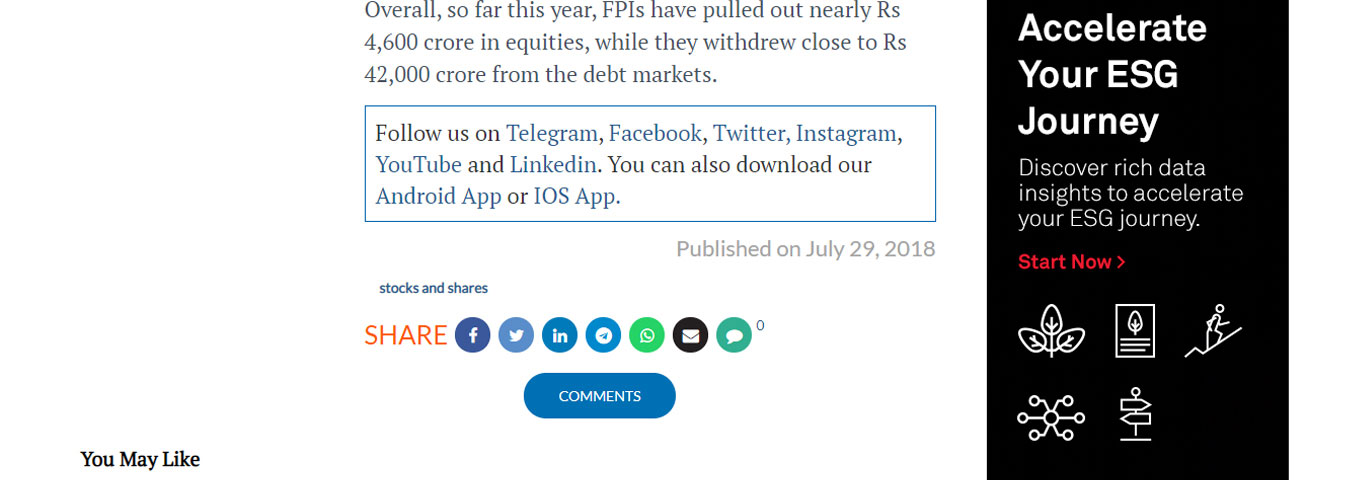The image size is (1366, 480).
Task: Open the IOS App link
Action: [576, 196]
